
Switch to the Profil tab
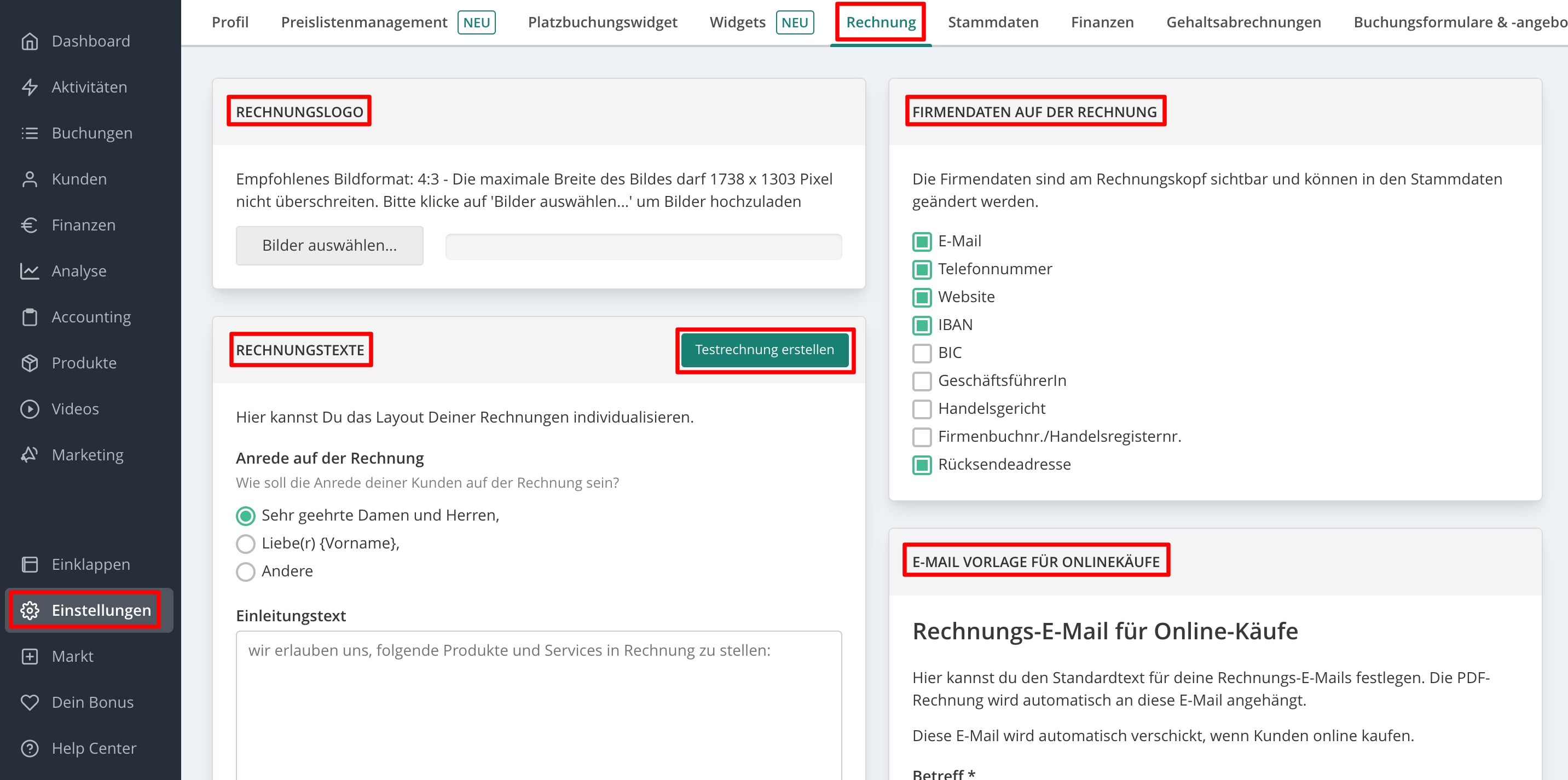(230, 22)
